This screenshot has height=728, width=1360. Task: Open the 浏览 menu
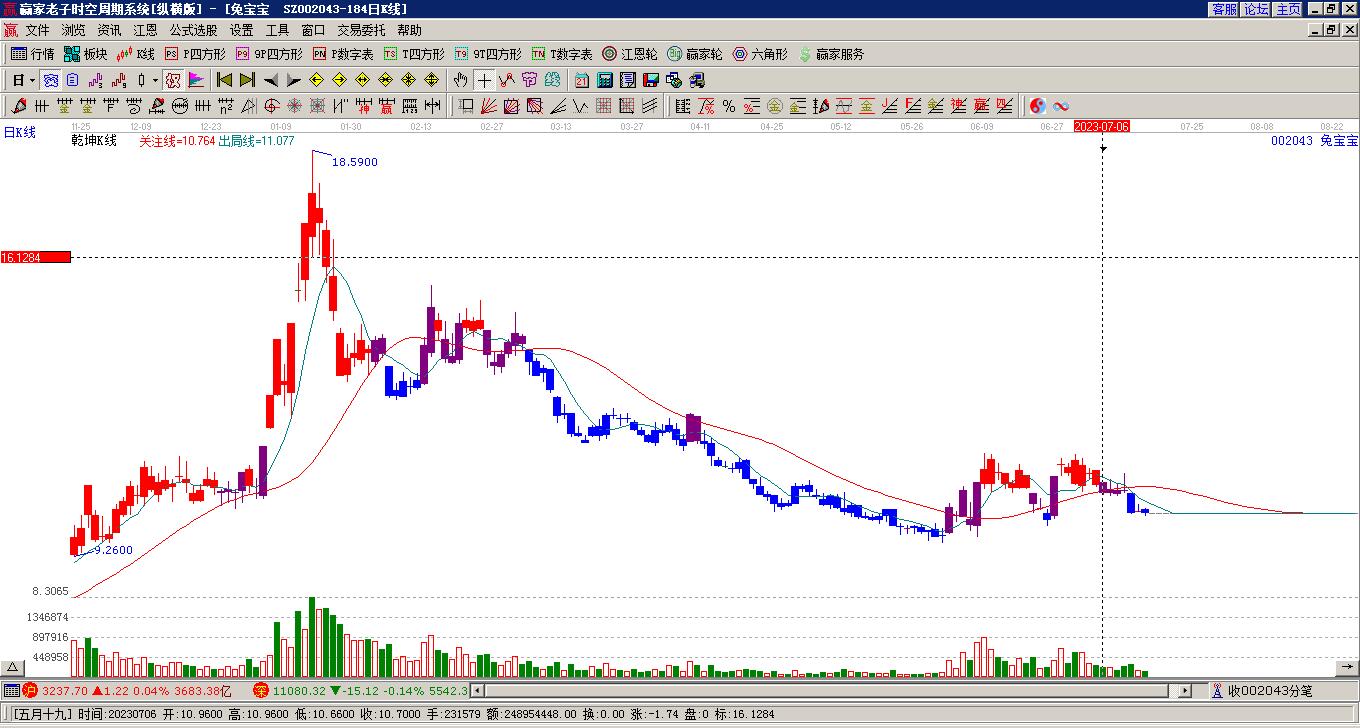pyautogui.click(x=73, y=30)
